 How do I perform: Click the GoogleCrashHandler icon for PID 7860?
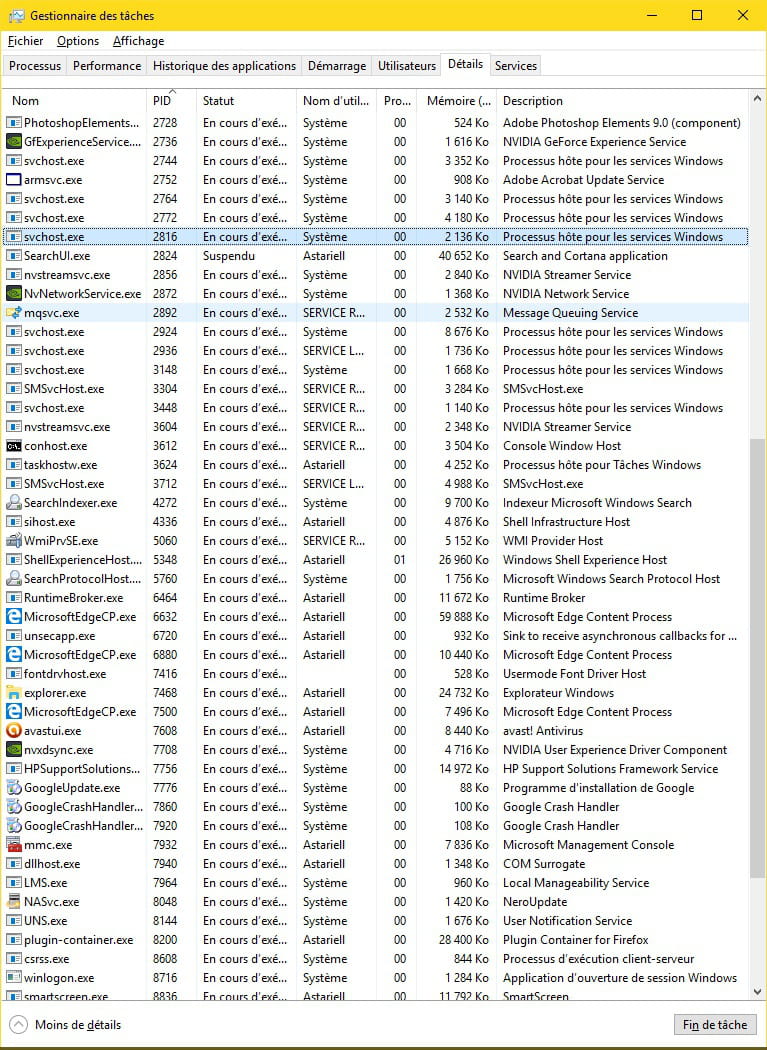click(x=13, y=807)
